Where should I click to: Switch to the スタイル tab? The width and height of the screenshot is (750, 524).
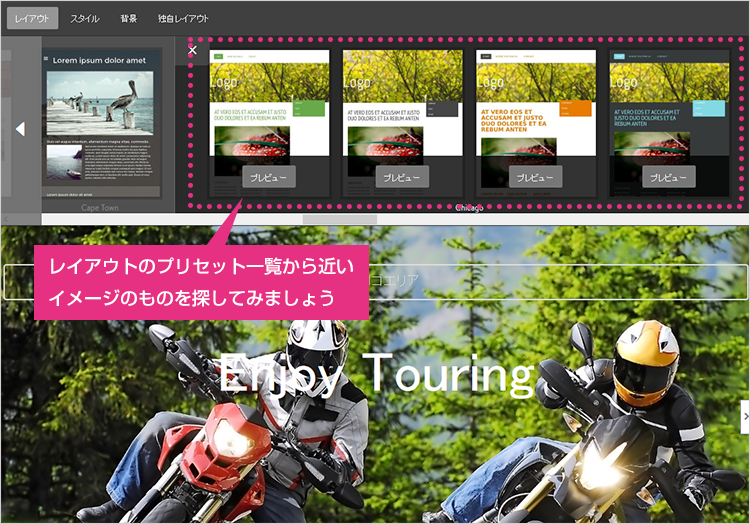(x=85, y=19)
